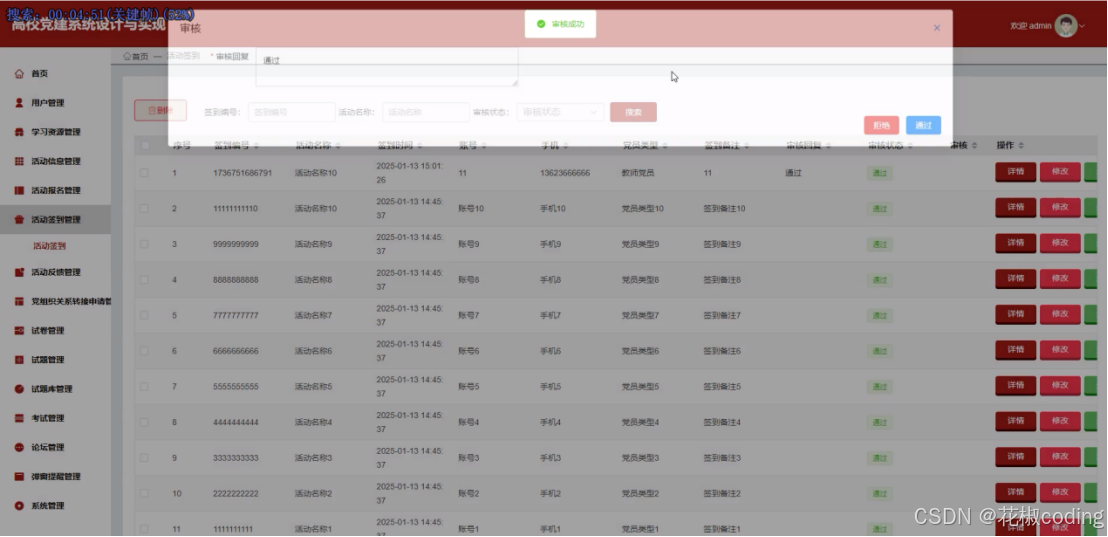Go to 首页 via the breadcrumb
1108x537 pixels.
pos(136,57)
